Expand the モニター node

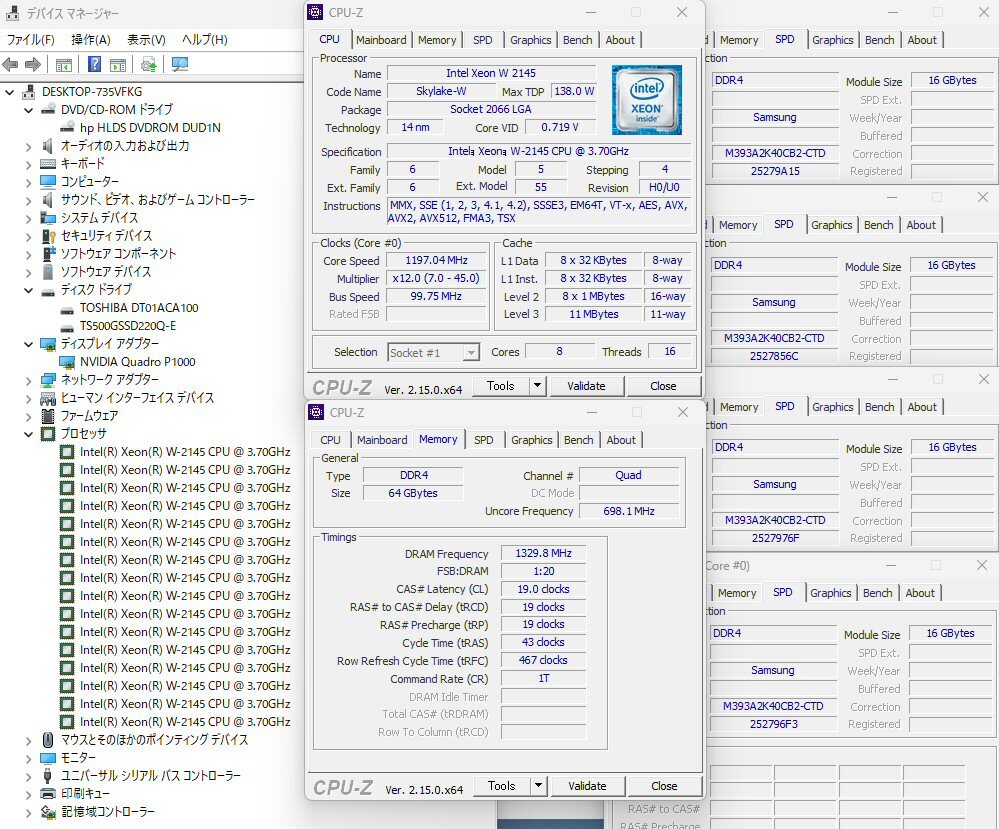[29, 759]
